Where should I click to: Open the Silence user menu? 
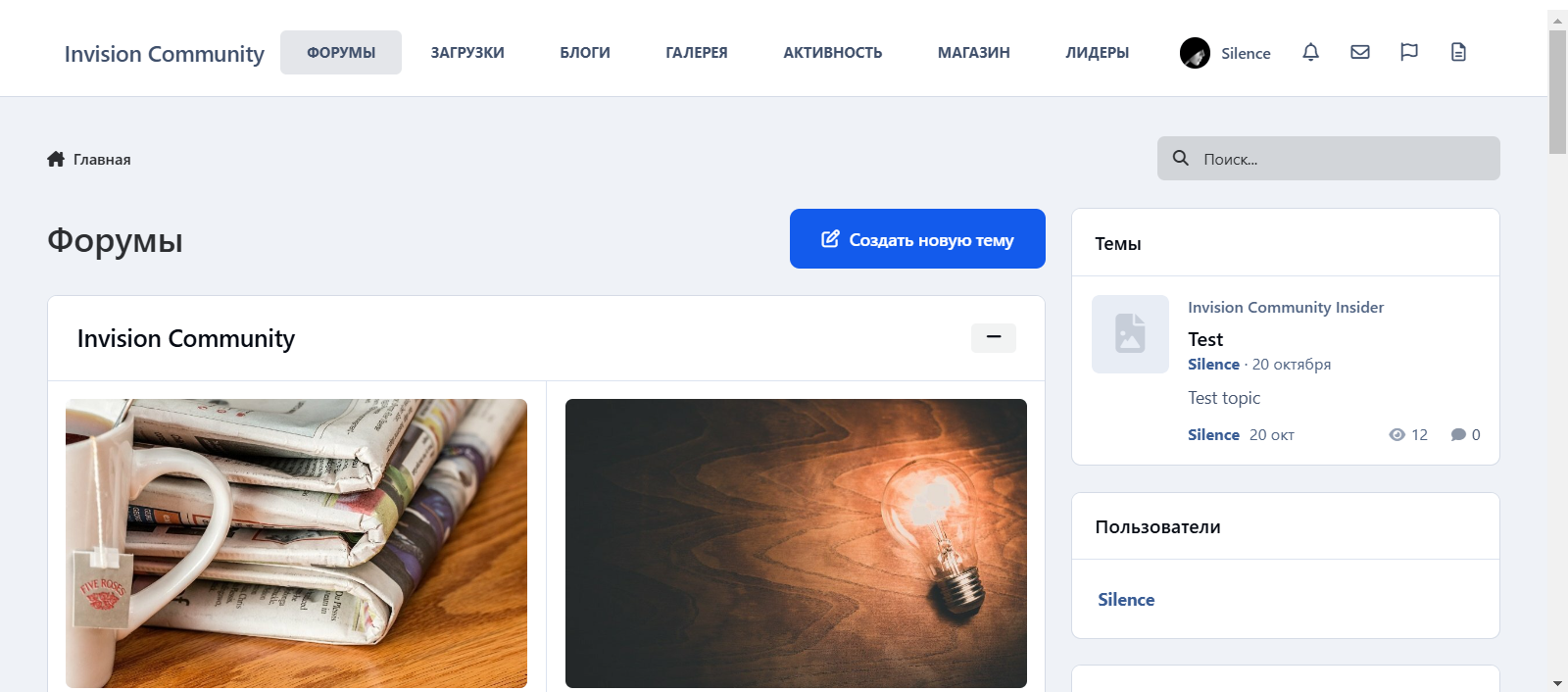click(x=1245, y=53)
